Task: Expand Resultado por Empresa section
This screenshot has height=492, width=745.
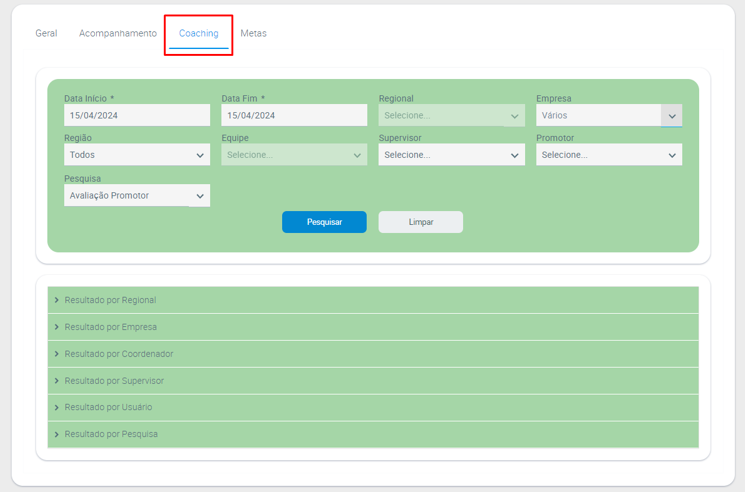Action: 110,327
